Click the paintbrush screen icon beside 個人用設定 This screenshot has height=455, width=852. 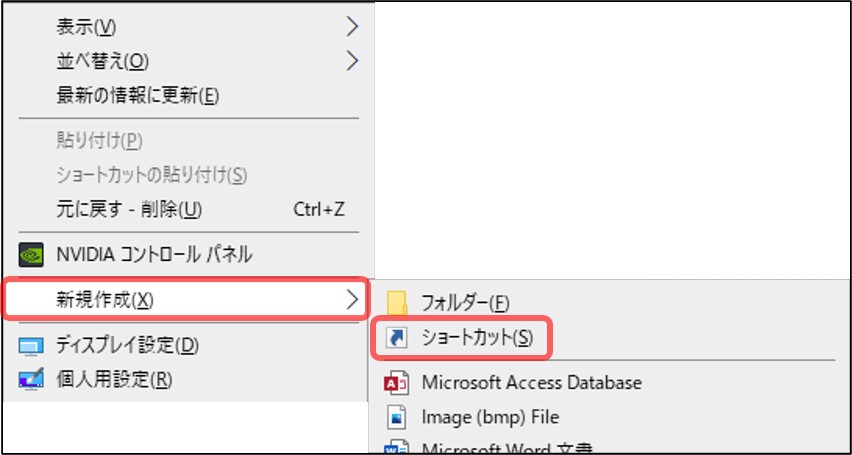[x=30, y=379]
